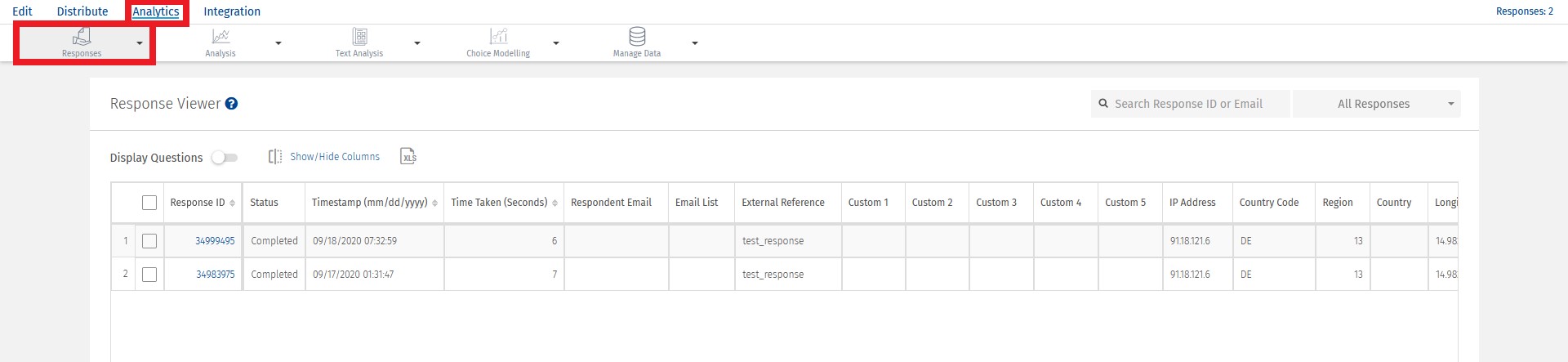Expand the All Responses filter dropdown
This screenshot has width=1568, height=362.
coord(1376,104)
